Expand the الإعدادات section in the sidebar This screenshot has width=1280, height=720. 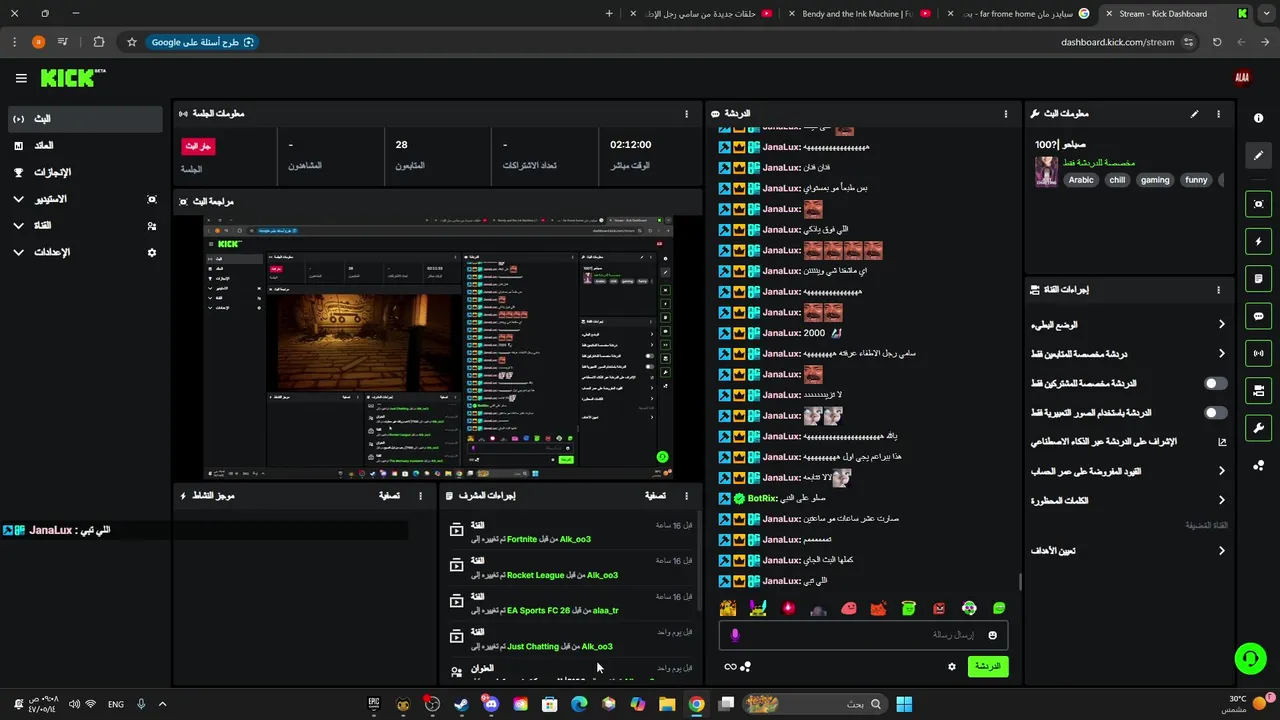pyautogui.click(x=85, y=252)
